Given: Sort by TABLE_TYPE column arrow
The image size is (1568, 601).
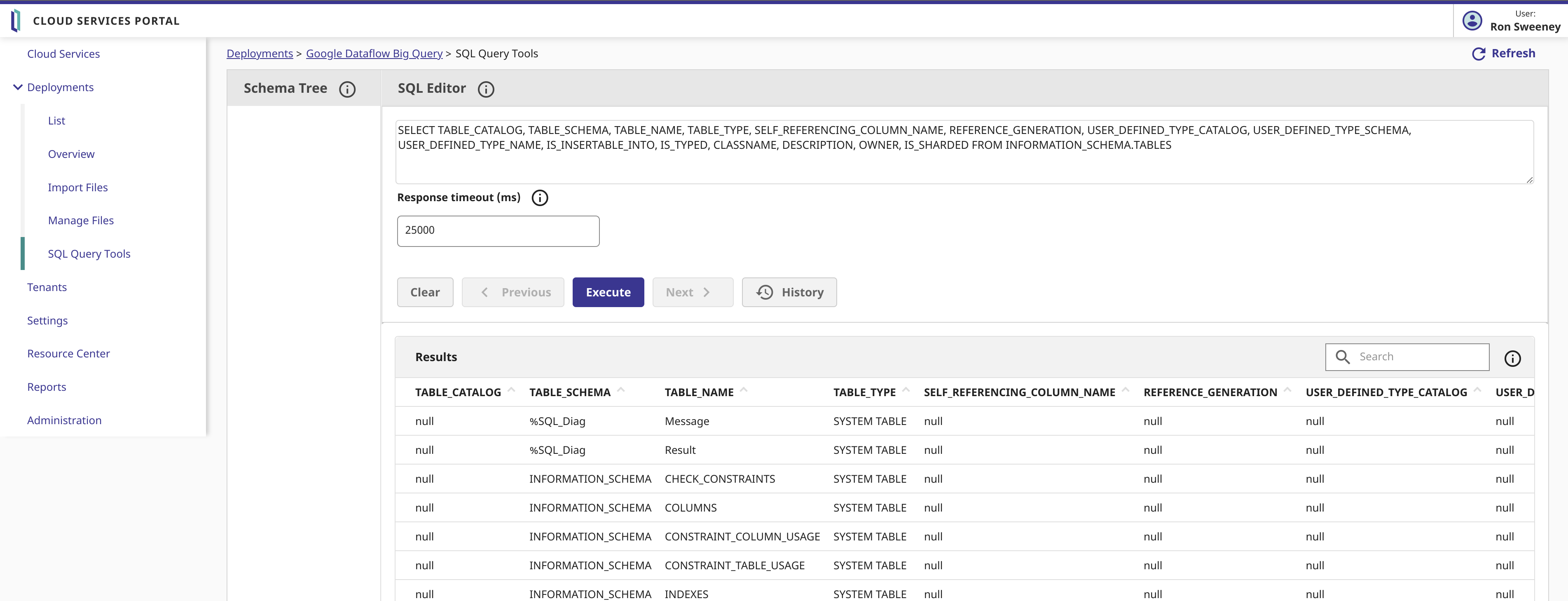Looking at the screenshot, I should click(x=906, y=390).
